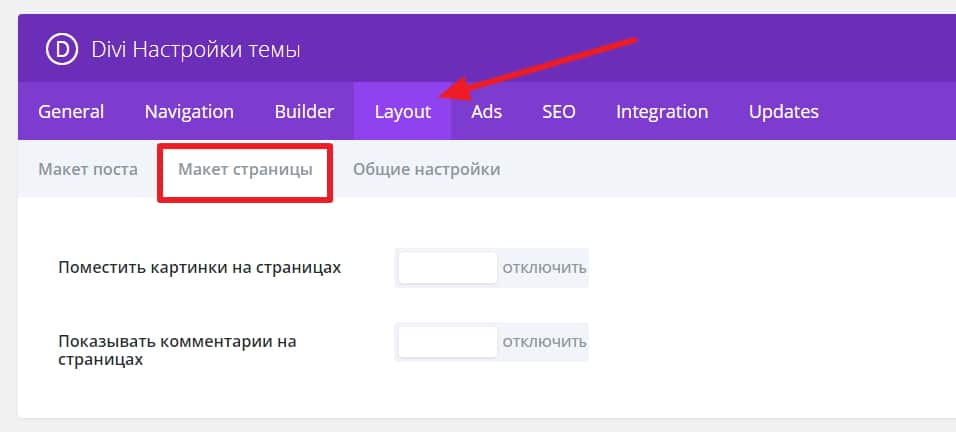Toggle white handle for 'Показывать комментарии на страницах'
The height and width of the screenshot is (432, 956).
click(x=448, y=342)
